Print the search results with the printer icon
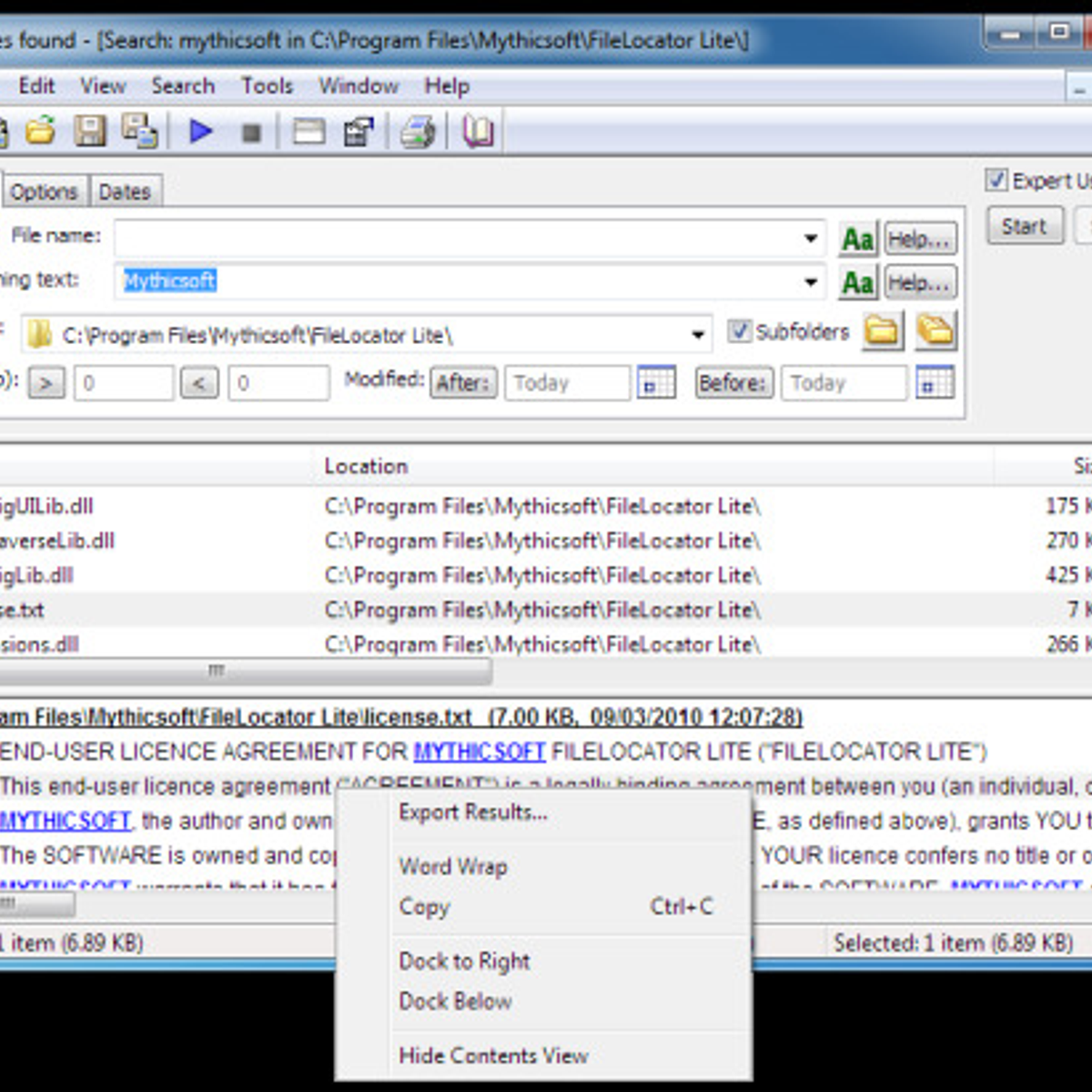Screen dimensions: 1092x1092 416,131
